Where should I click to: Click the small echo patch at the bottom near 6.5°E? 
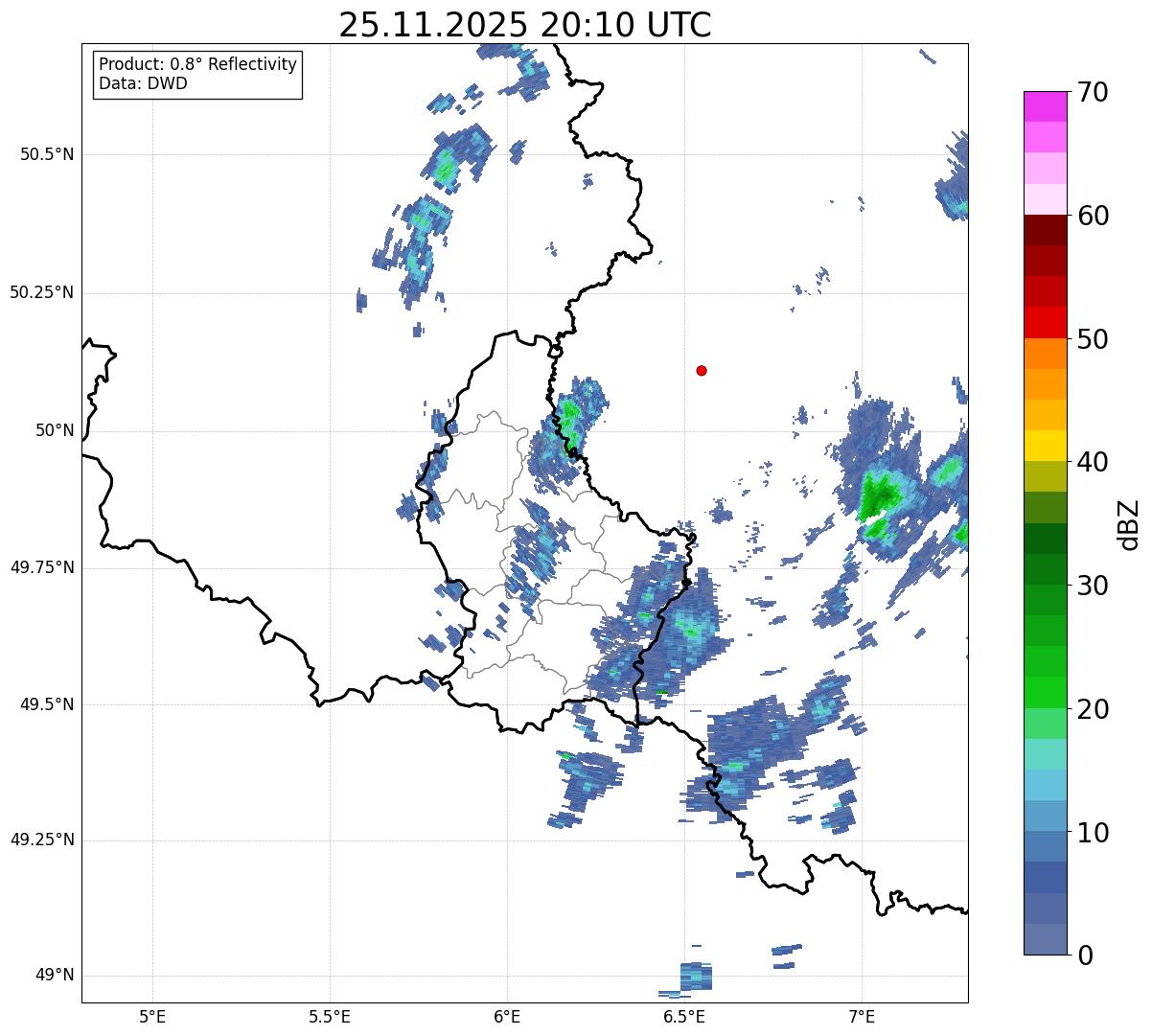696,977
